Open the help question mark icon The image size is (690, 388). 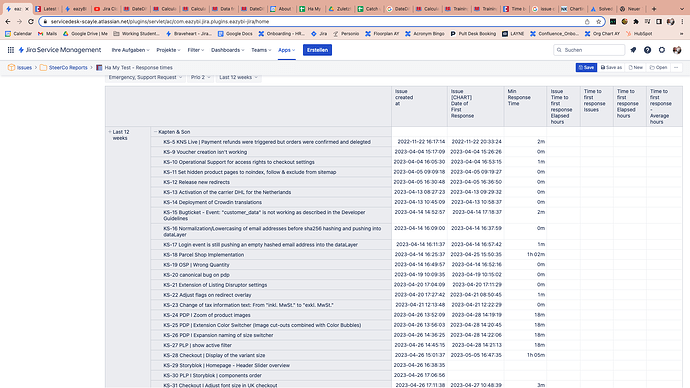click(x=647, y=50)
